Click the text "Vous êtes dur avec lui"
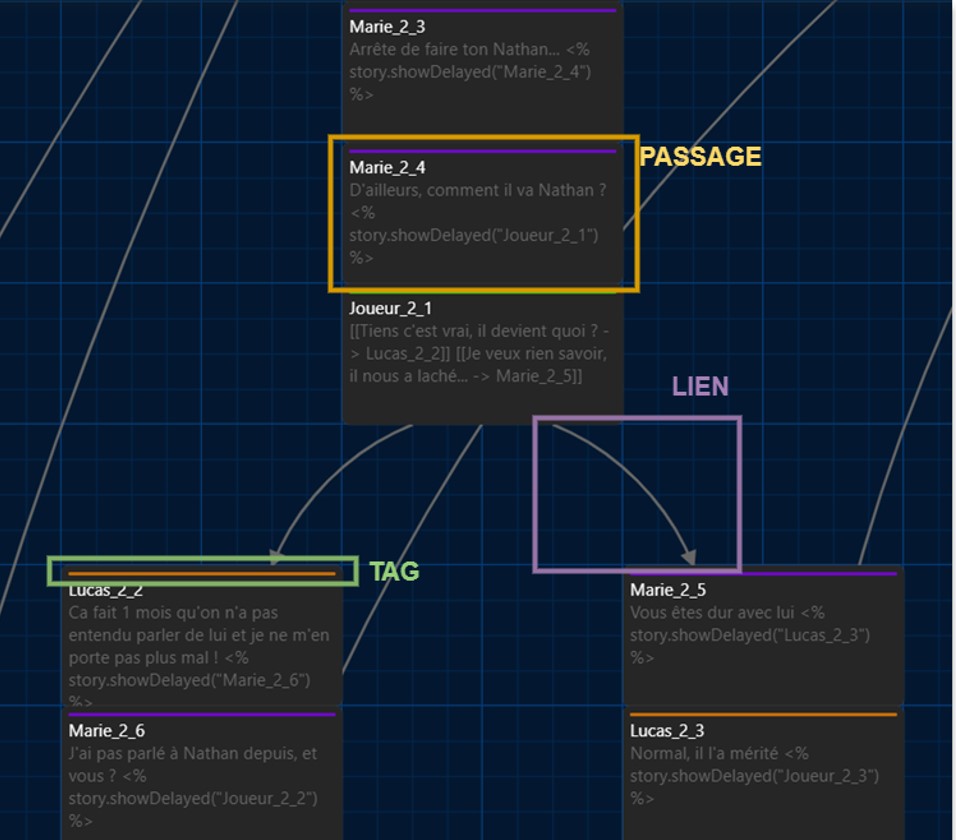 (712, 613)
